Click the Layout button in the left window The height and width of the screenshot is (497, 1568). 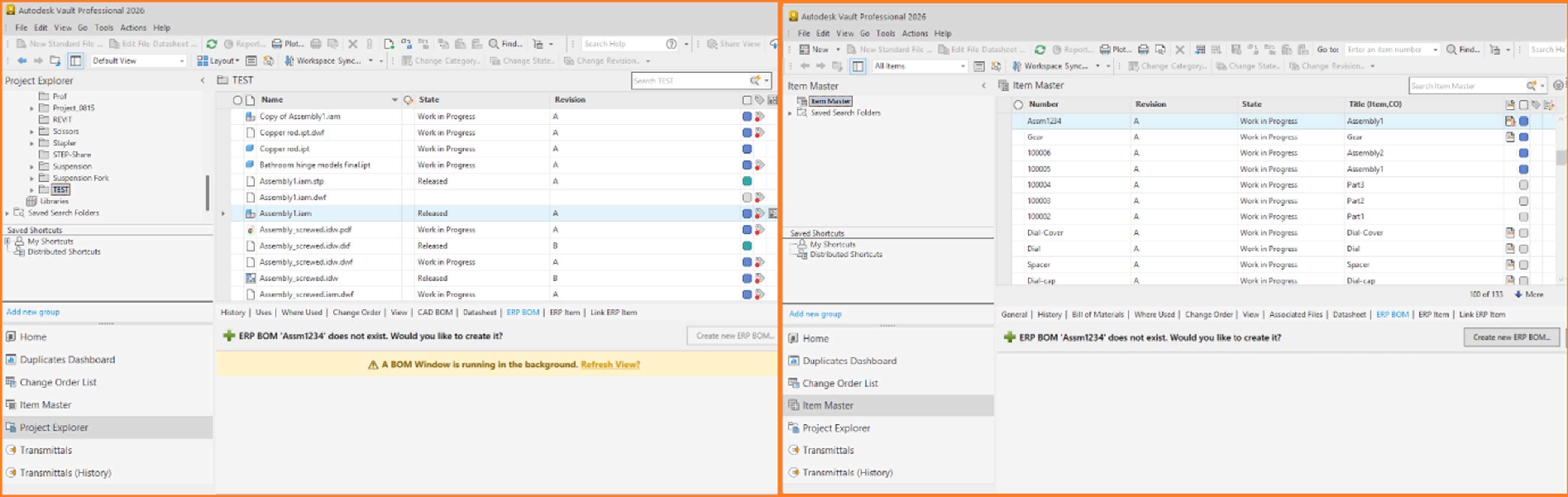[x=218, y=61]
